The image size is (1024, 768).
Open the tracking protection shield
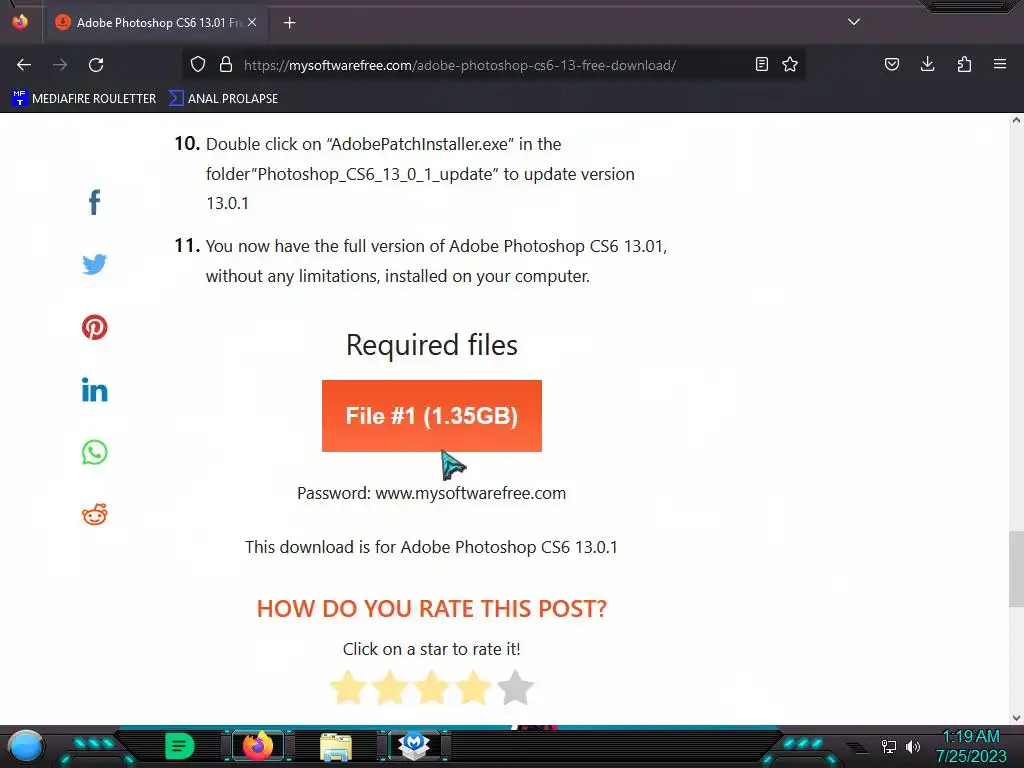pos(198,65)
